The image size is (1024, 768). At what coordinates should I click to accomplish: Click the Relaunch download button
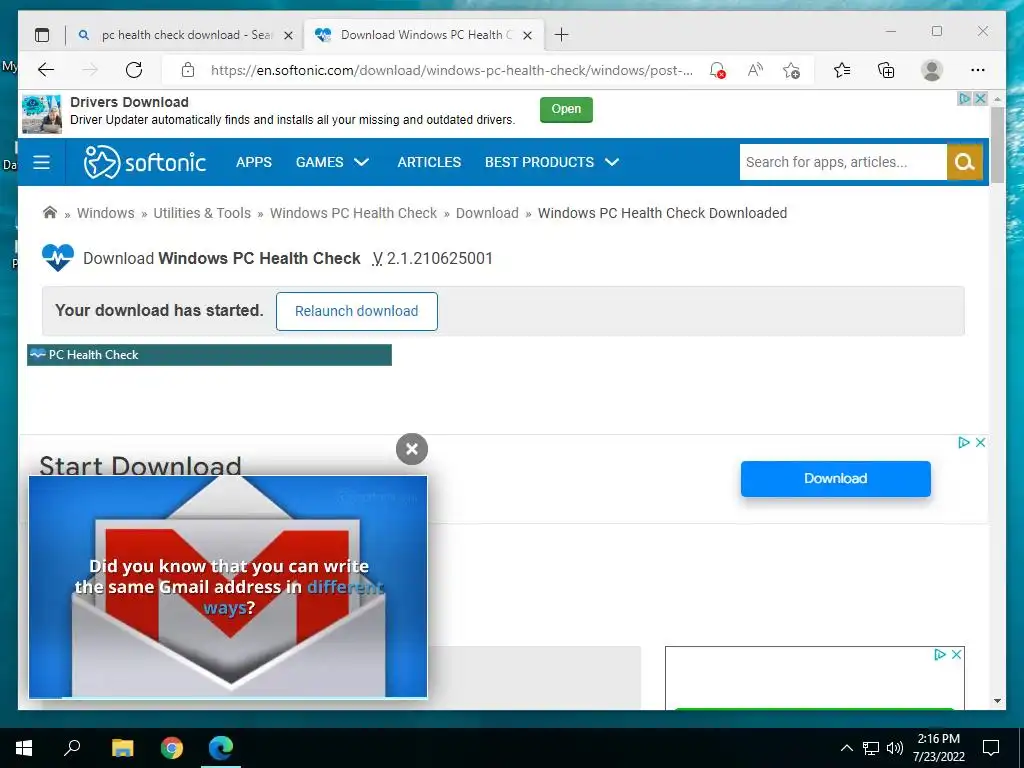357,311
